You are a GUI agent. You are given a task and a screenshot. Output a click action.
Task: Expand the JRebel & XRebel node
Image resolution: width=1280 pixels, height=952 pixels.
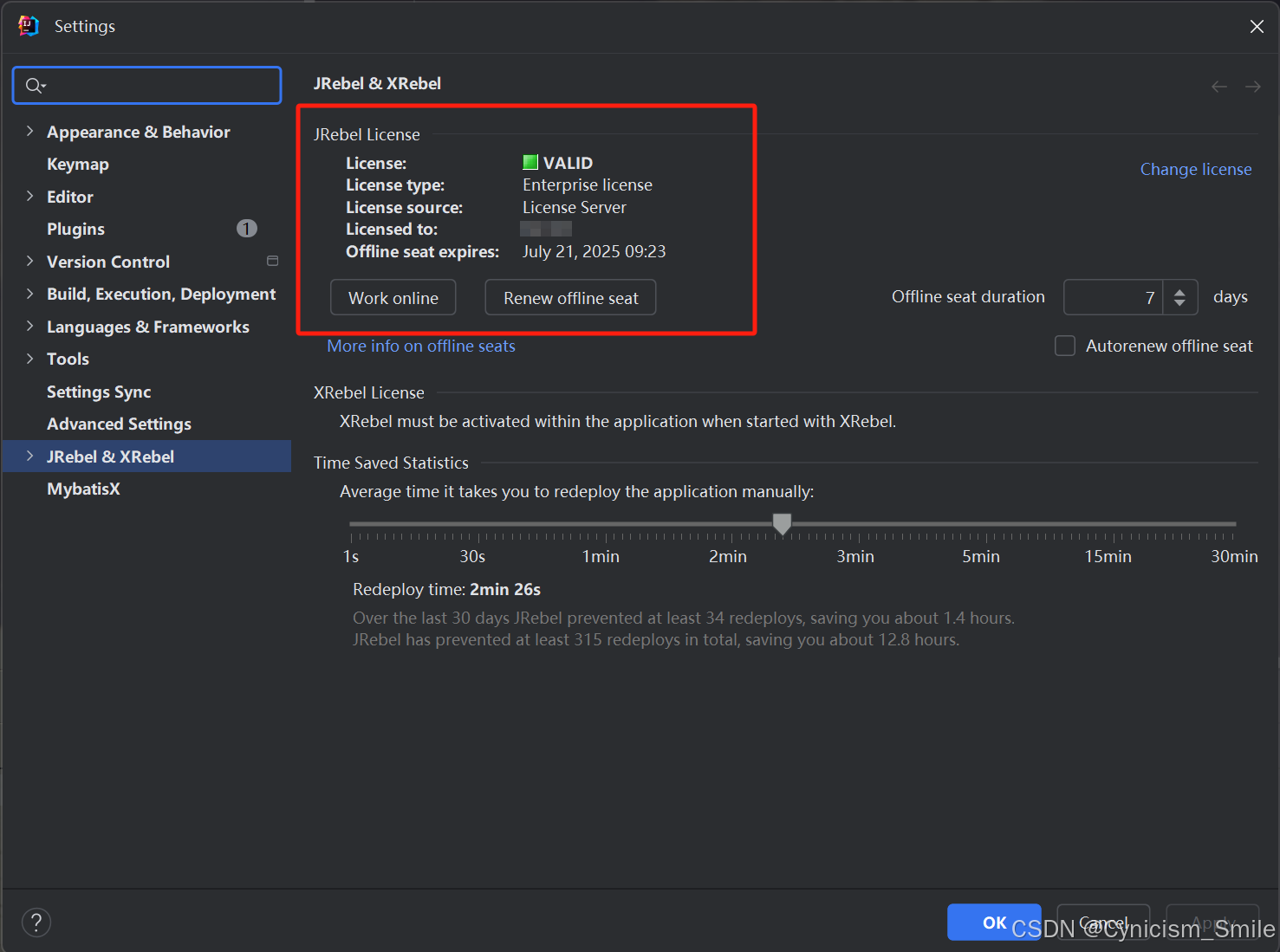tap(29, 456)
